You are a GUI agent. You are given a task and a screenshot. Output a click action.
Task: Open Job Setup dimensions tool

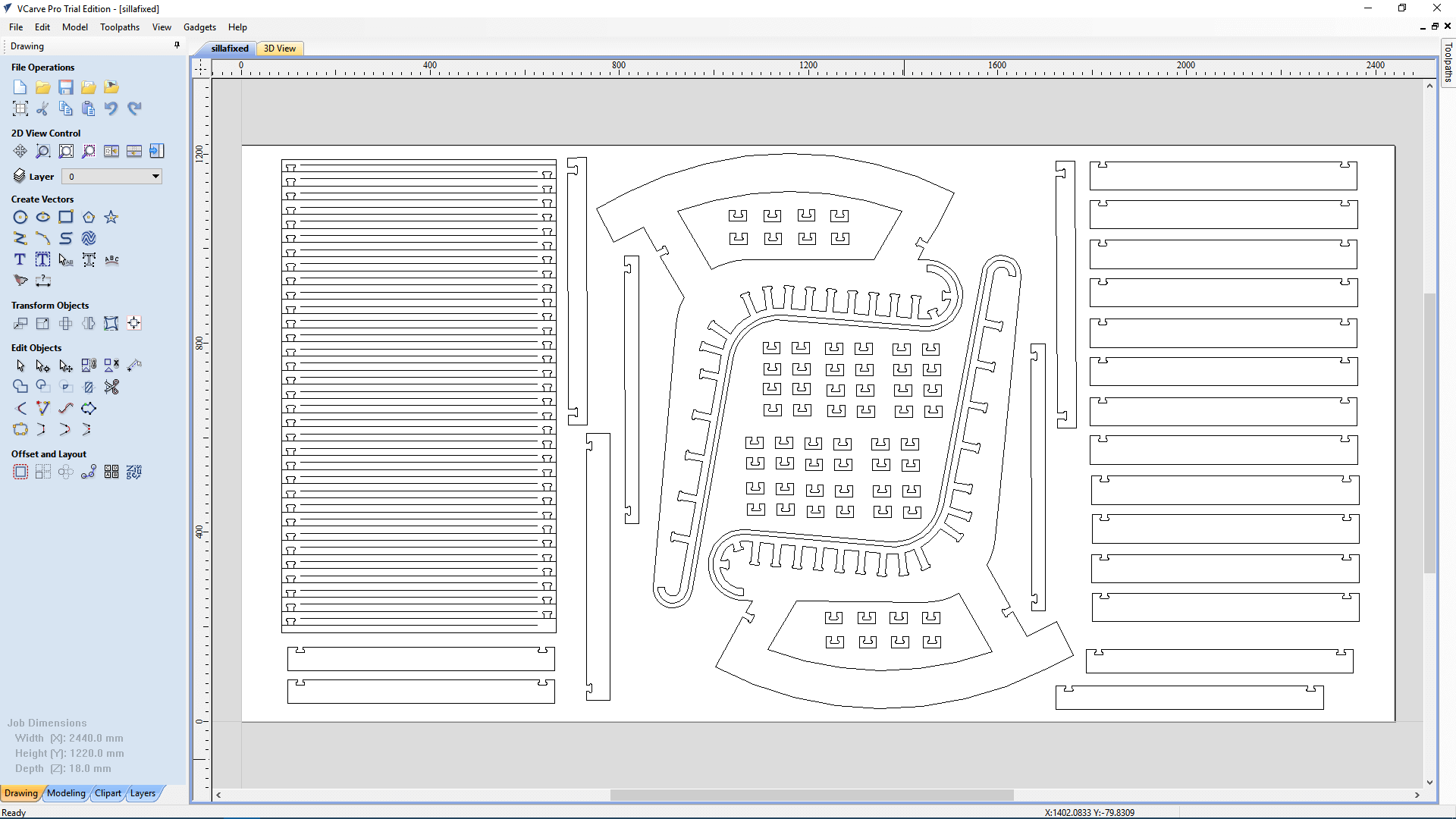[20, 108]
